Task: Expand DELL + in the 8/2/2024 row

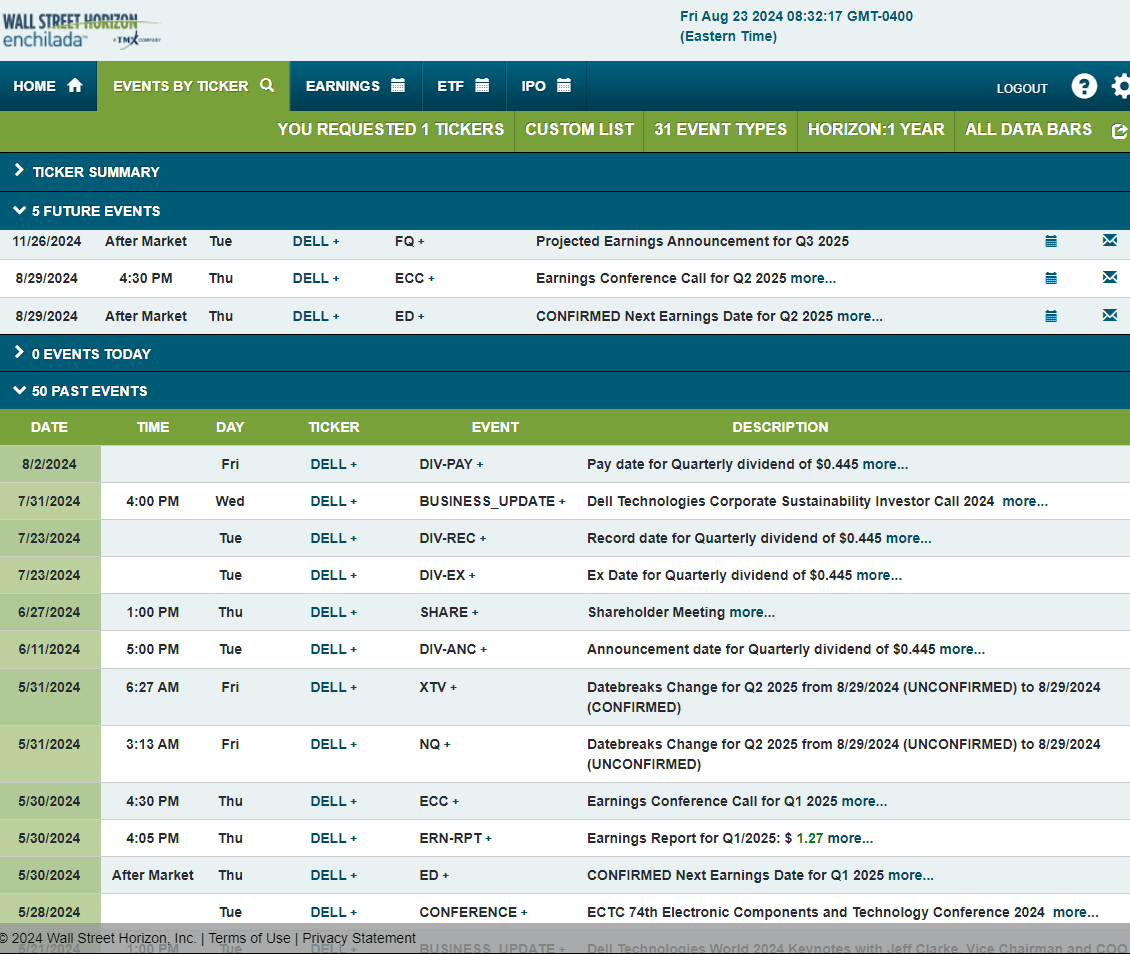Action: [334, 465]
